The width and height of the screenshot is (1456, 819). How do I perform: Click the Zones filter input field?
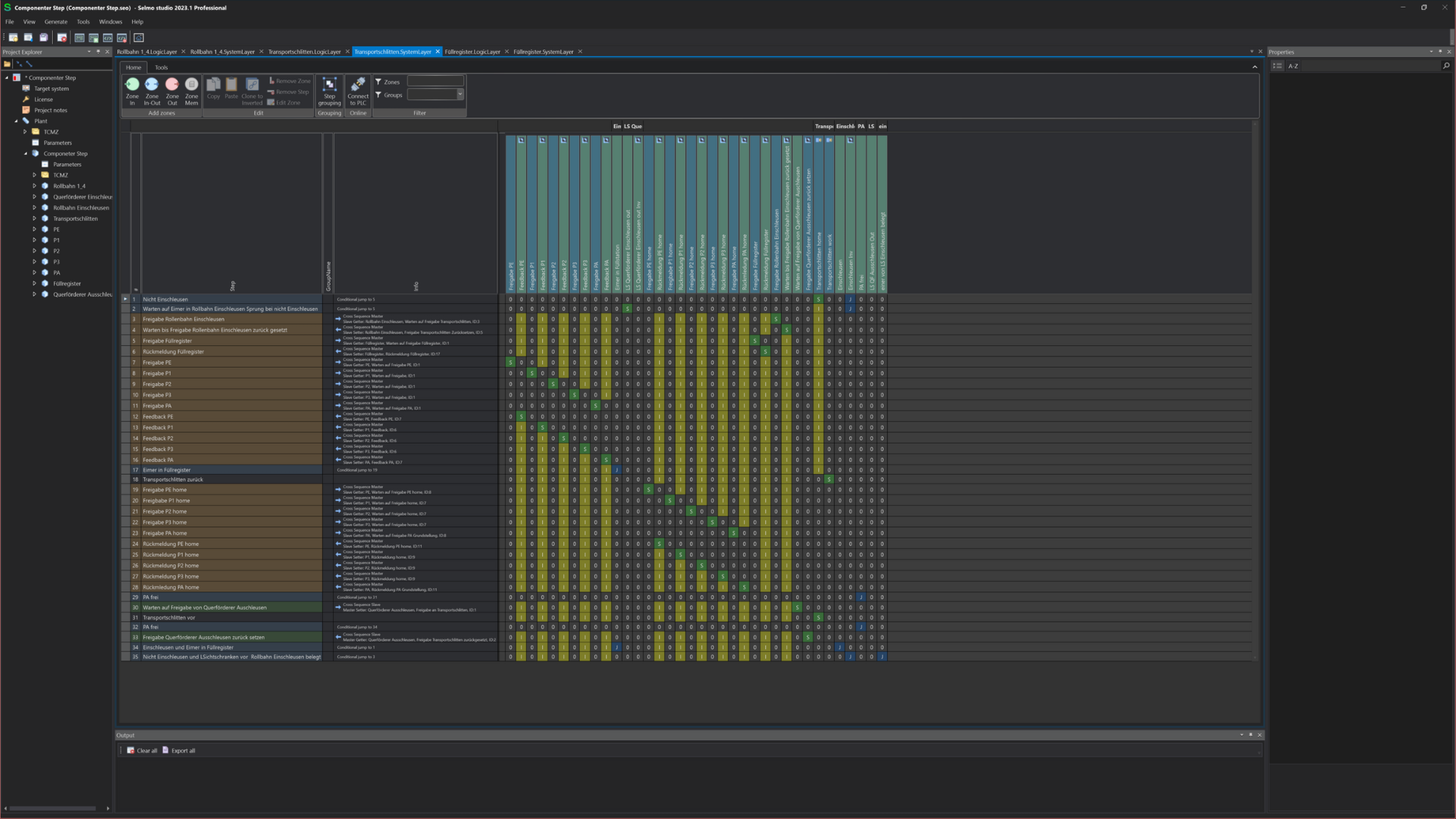pos(435,81)
